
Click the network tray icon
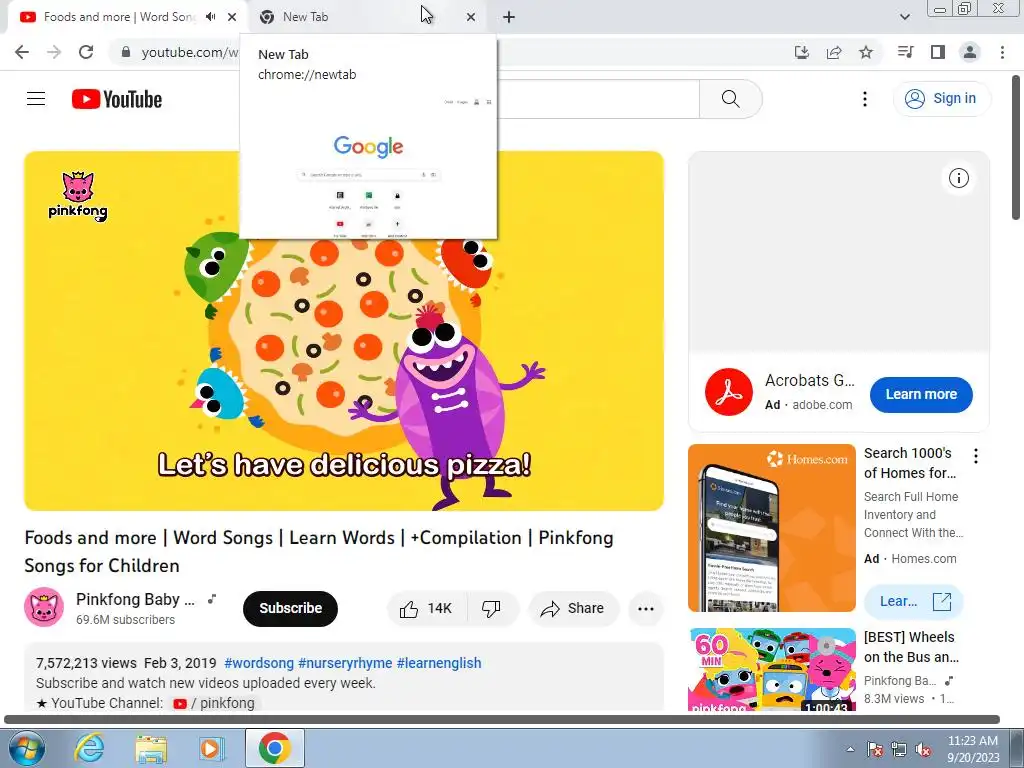click(899, 750)
